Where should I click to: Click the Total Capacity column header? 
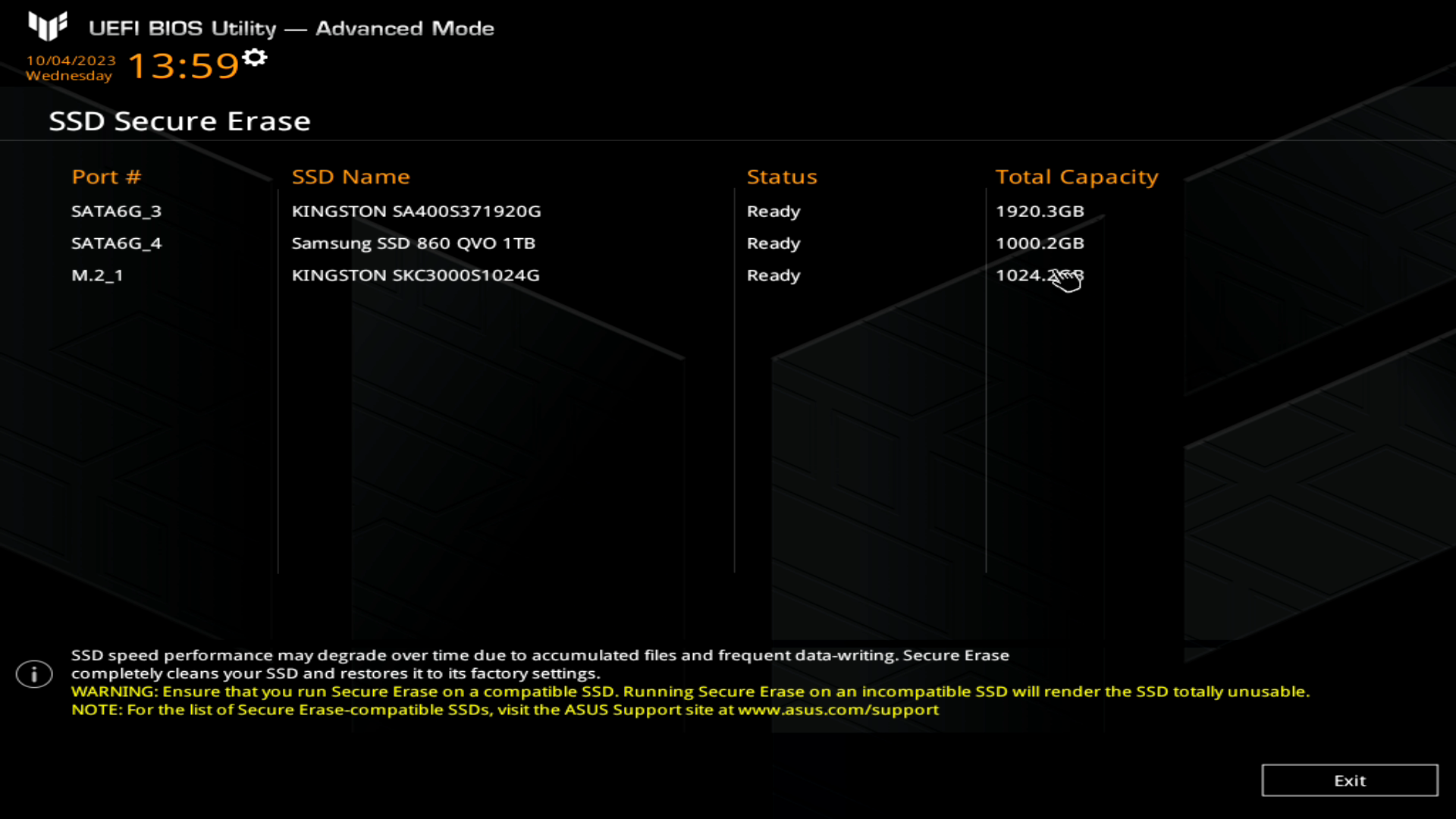[1077, 177]
